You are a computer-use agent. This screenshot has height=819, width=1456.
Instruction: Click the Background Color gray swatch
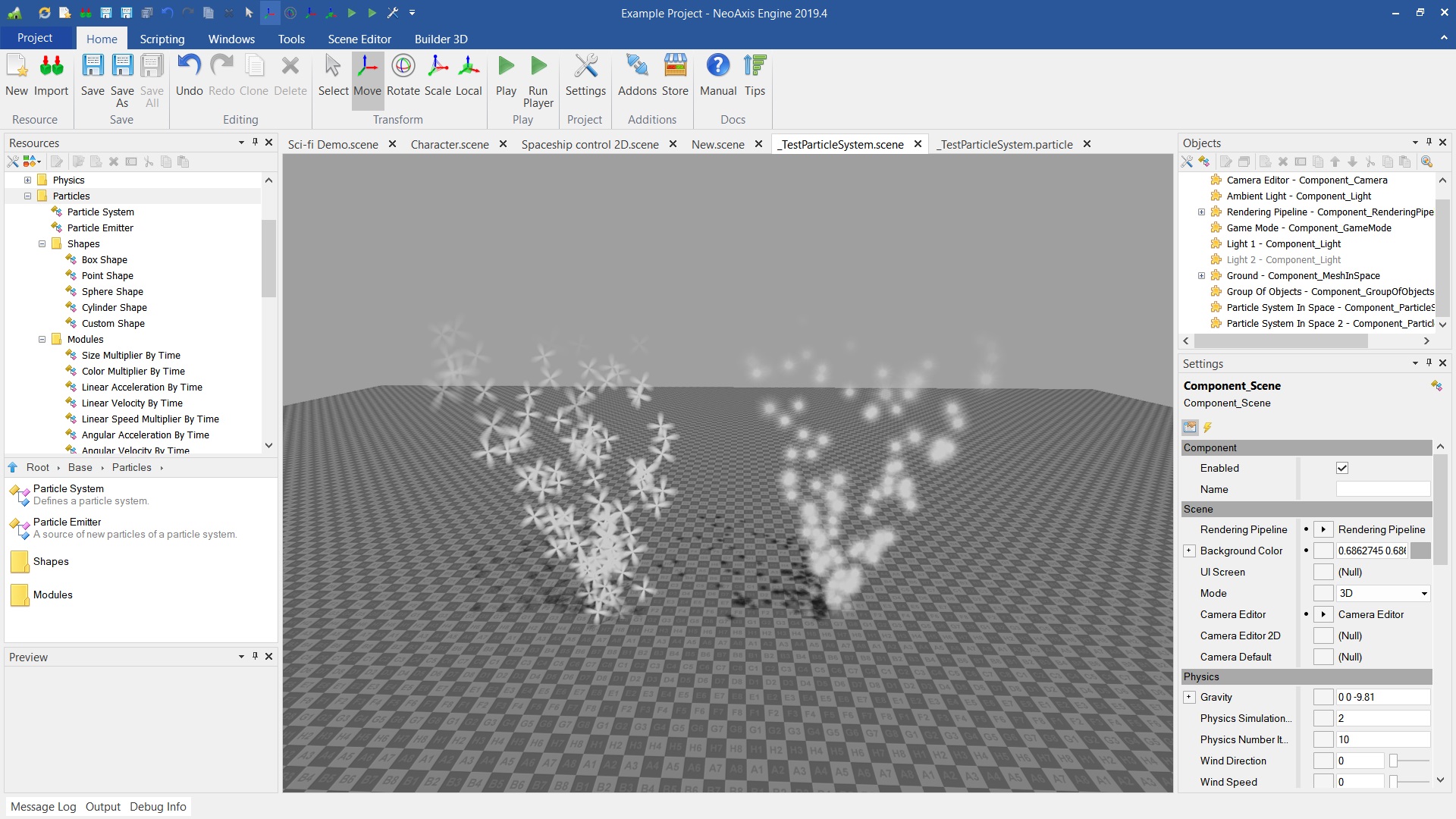pos(1420,551)
